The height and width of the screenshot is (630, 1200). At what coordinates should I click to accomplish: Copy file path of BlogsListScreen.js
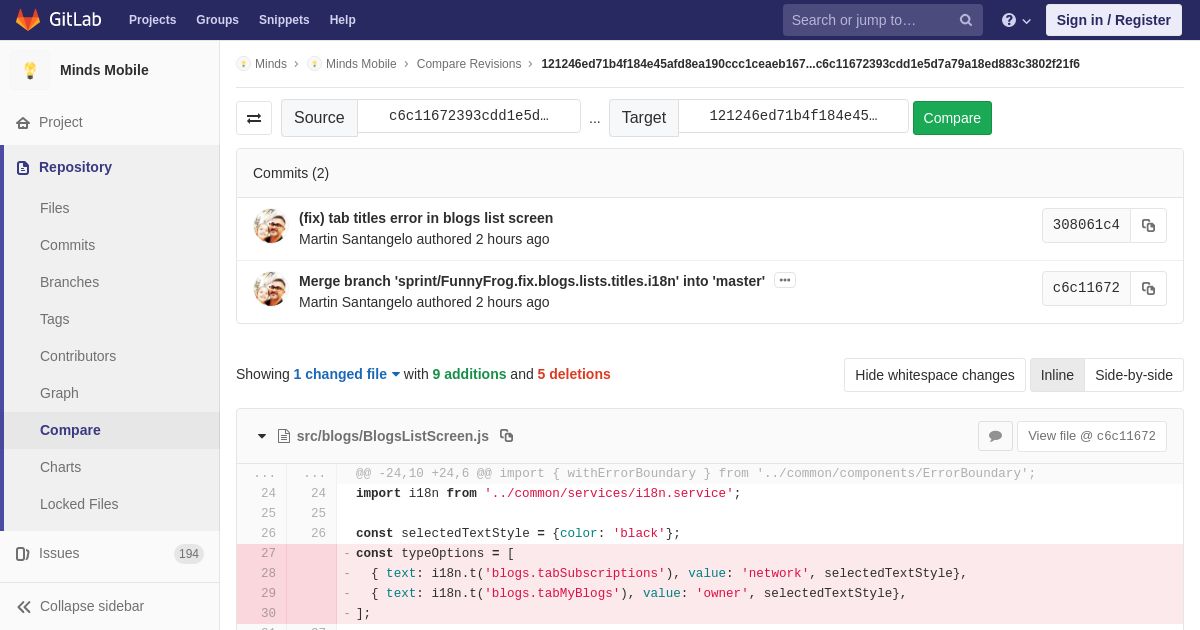pyautogui.click(x=506, y=436)
